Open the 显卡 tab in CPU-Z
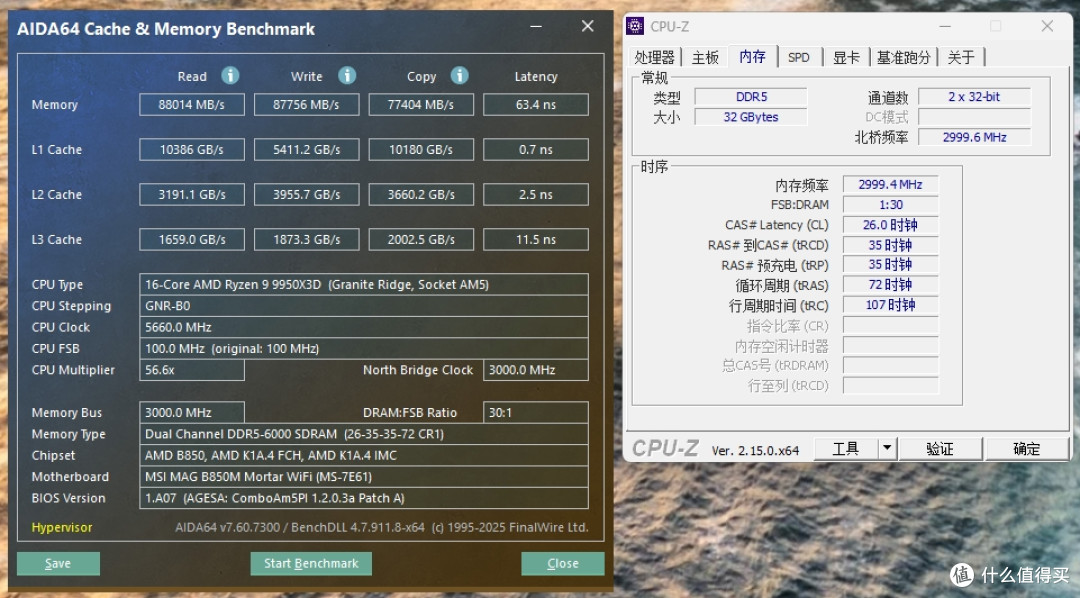1080x598 pixels. 847,57
